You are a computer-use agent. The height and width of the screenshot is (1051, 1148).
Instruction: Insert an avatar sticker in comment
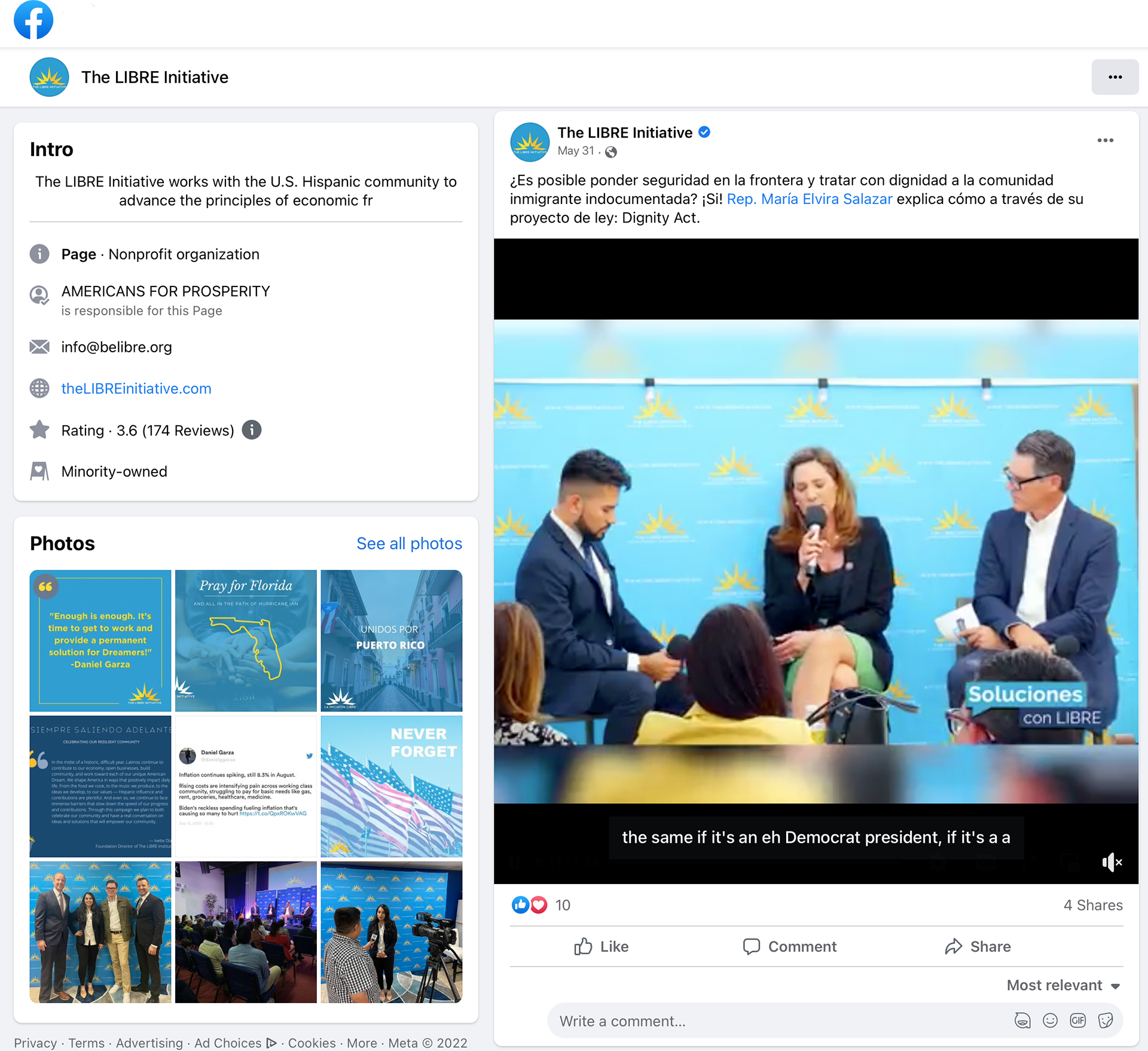click(1022, 1020)
